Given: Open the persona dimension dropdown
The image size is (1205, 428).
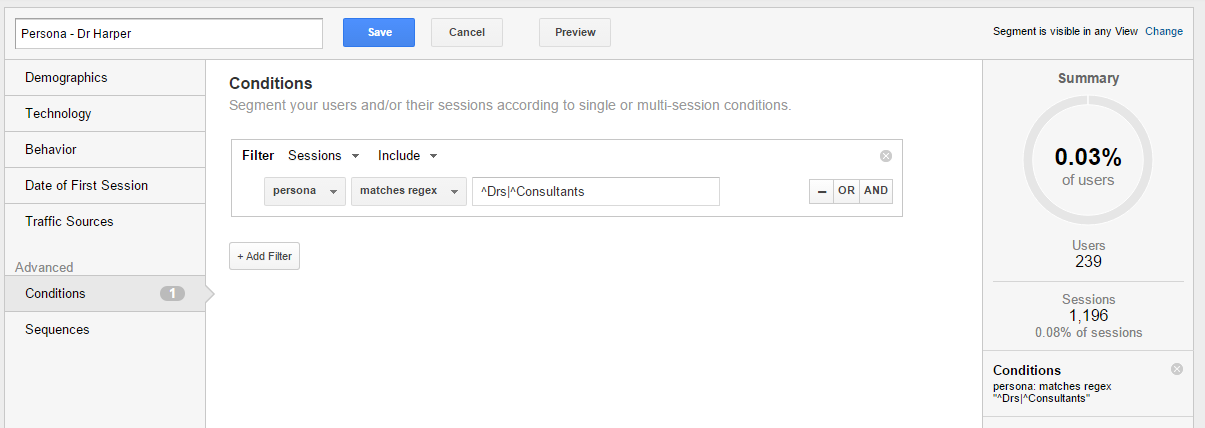Looking at the screenshot, I should click(x=305, y=191).
